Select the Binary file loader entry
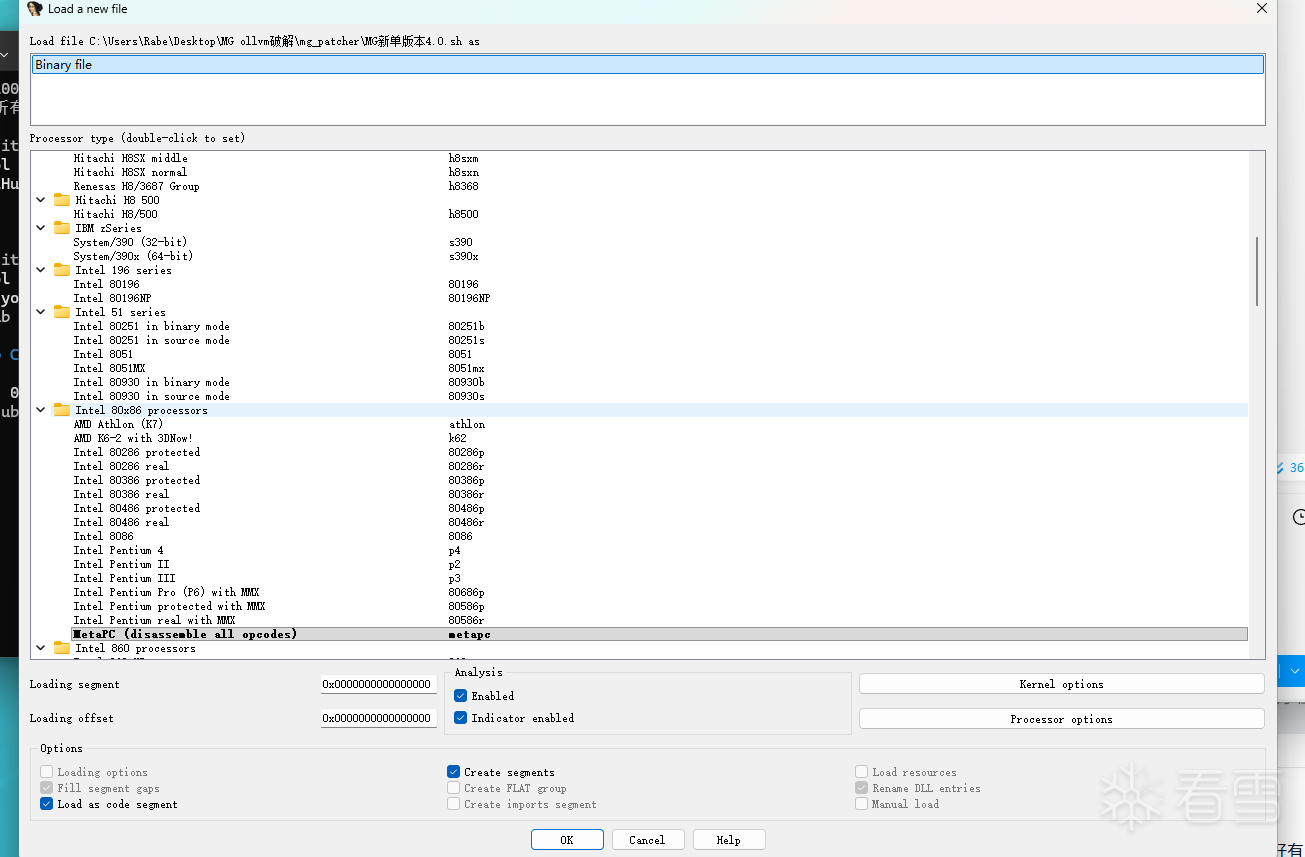The height and width of the screenshot is (857, 1305). pos(648,65)
